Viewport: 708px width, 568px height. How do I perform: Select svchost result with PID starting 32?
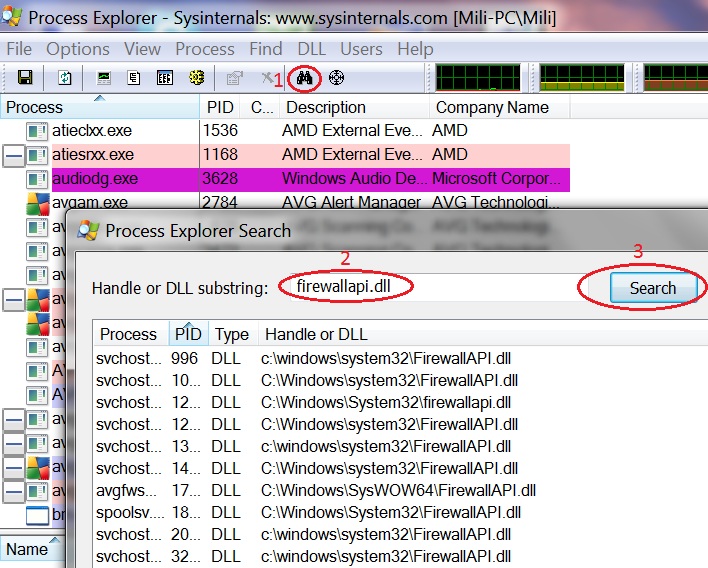tap(401, 556)
